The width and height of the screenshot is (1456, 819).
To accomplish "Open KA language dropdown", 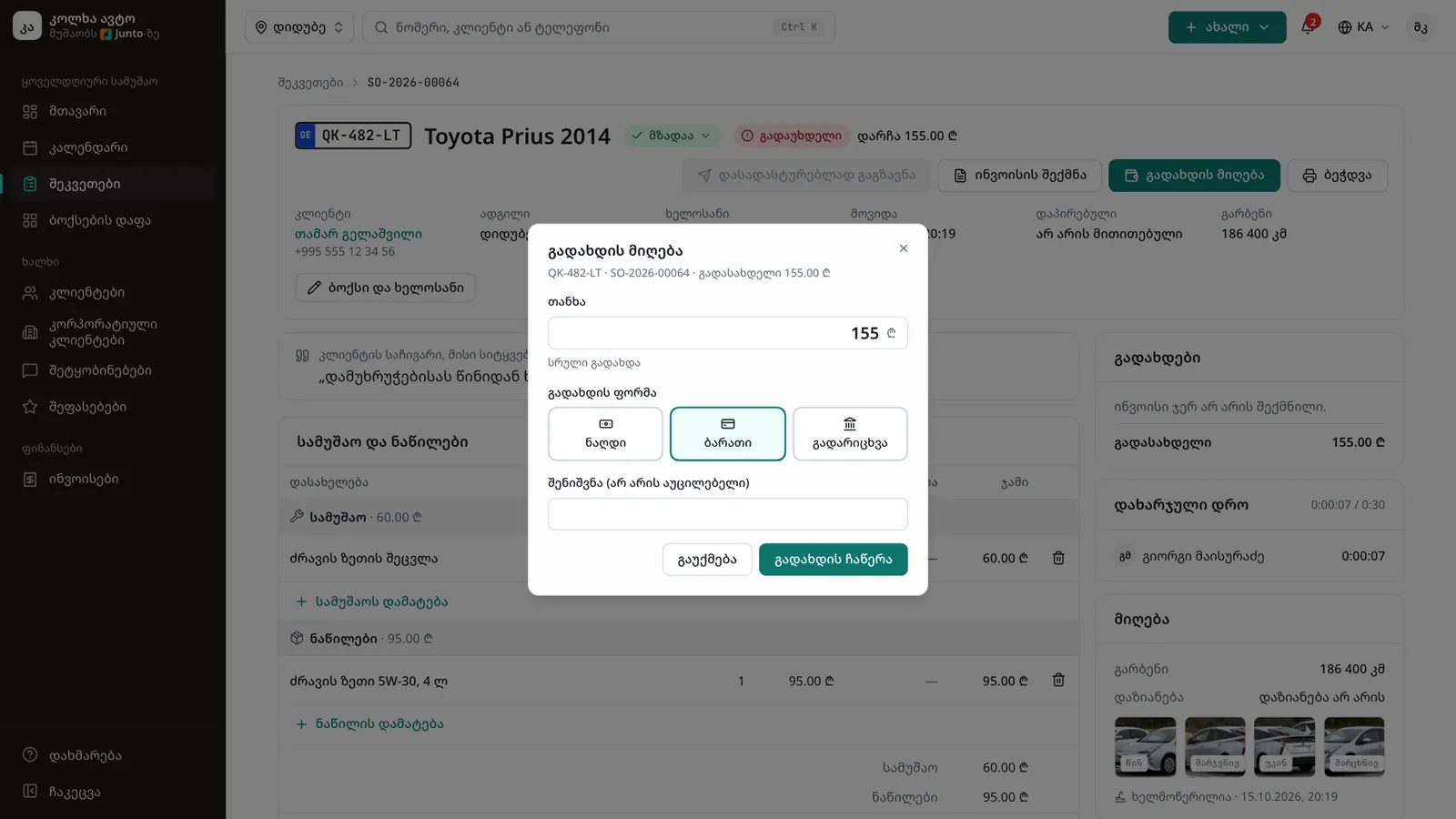I will tap(1363, 27).
